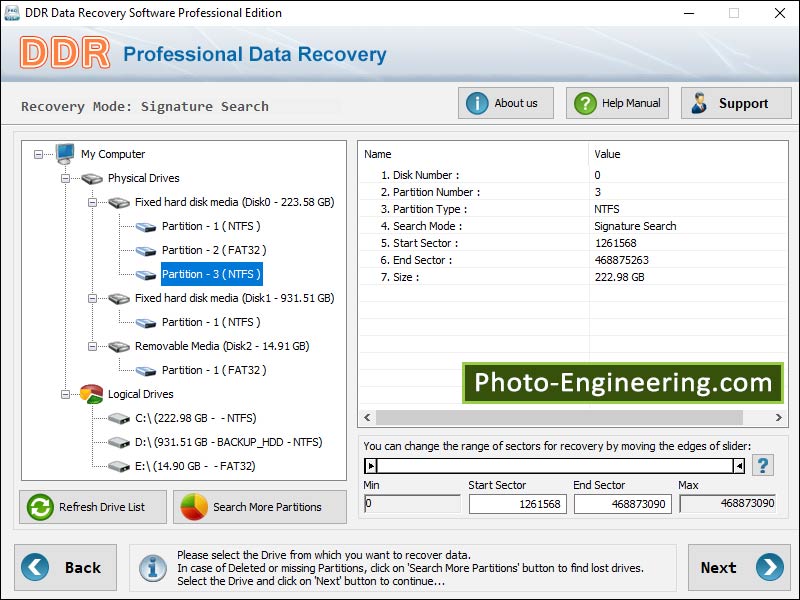Select Partition - 2 (FAT32) under Disk0

pos(215,250)
